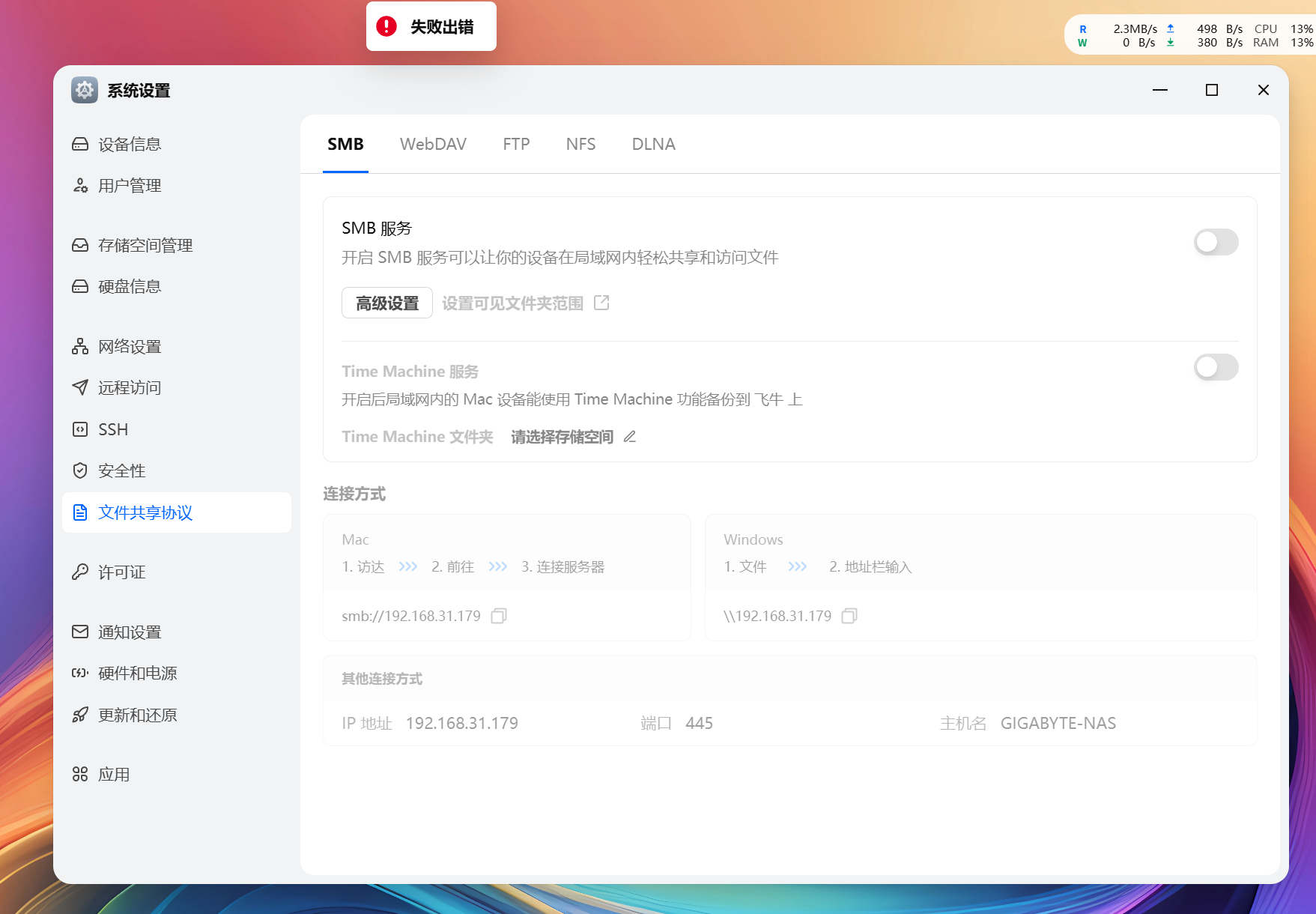Screen dimensions: 1316x914
Task: Click the 许可证 key icon
Action: (80, 572)
